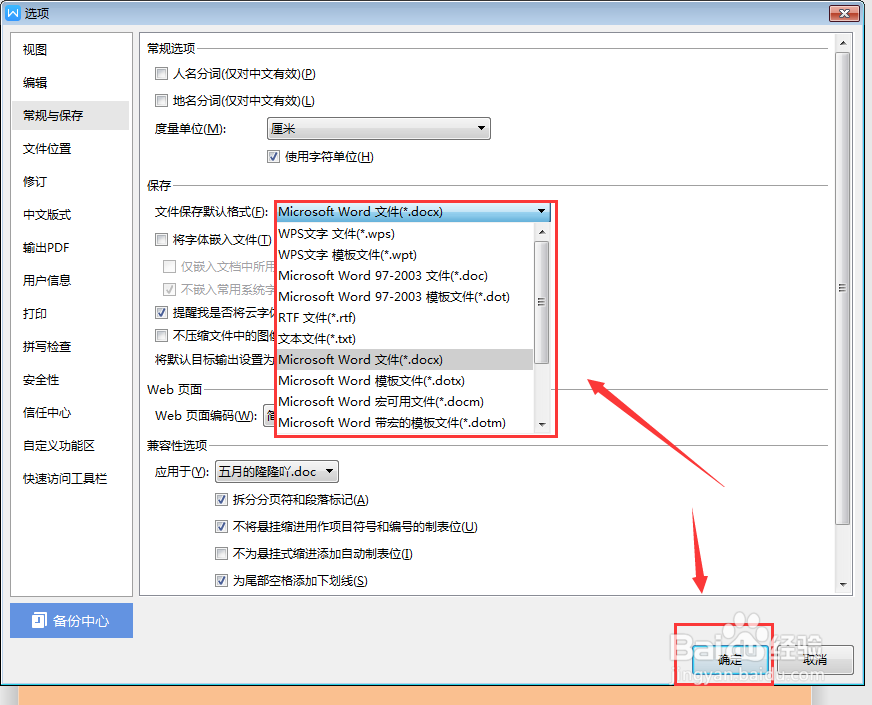Choose Word 带宏的模板文件(*.dotm) format

coord(405,423)
